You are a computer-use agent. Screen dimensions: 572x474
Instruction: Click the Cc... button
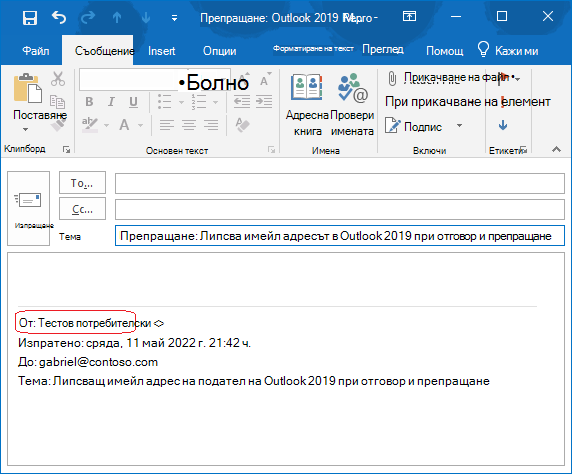82,209
